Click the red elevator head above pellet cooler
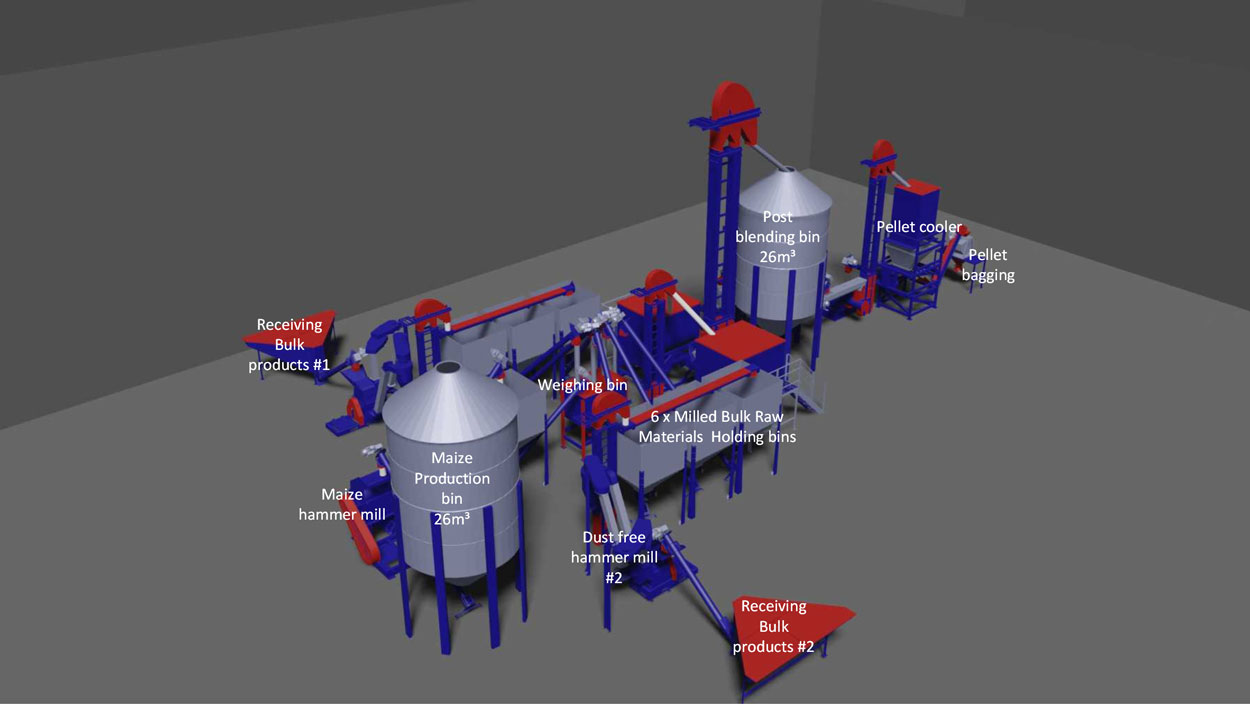The height and width of the screenshot is (704, 1250). (881, 152)
